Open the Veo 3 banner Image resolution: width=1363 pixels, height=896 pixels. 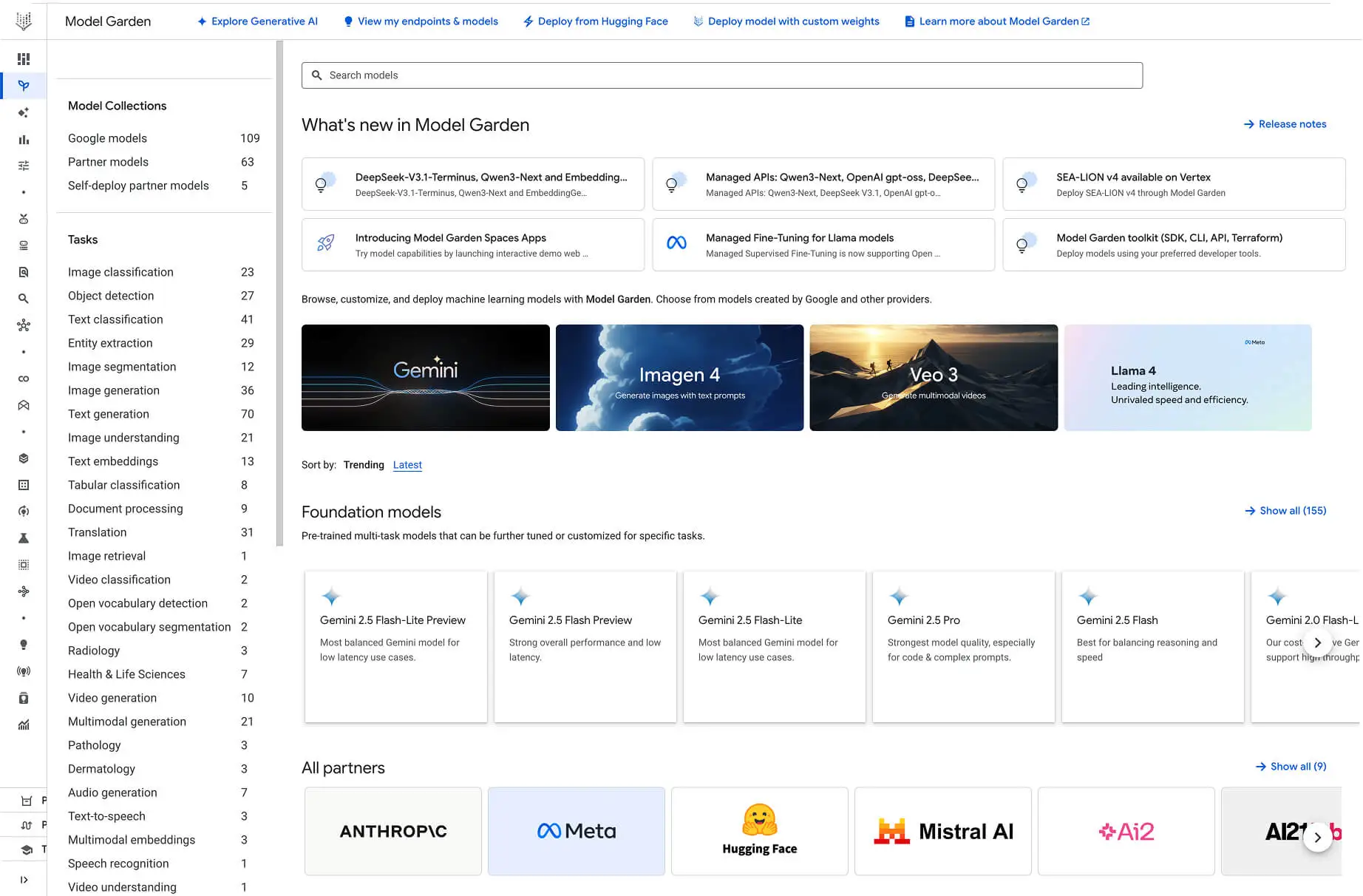933,378
